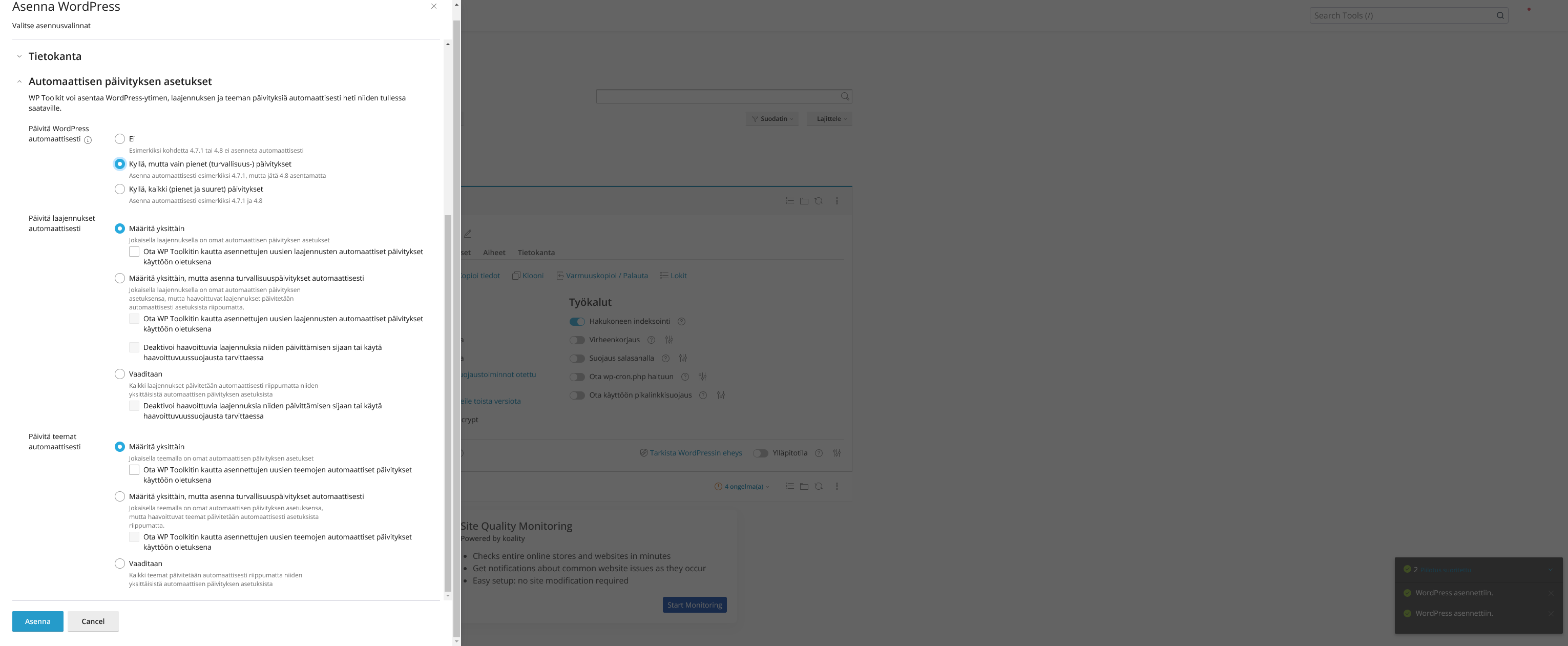Expand the Tietokanta section in the dialog

(55, 57)
